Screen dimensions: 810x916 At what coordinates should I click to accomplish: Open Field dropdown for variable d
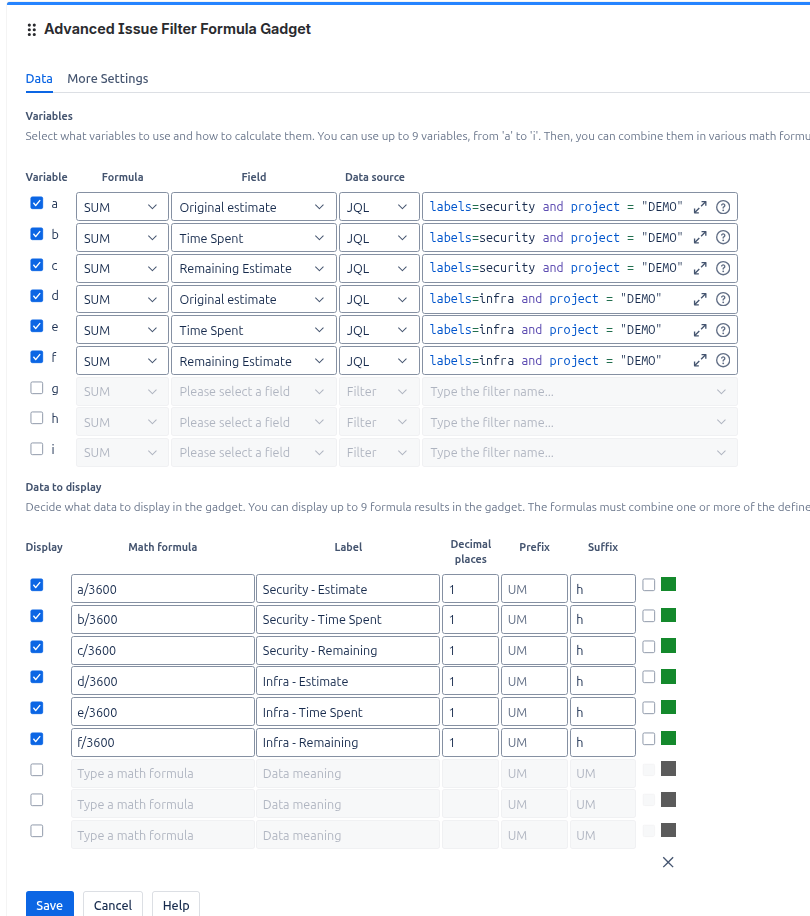tap(253, 300)
